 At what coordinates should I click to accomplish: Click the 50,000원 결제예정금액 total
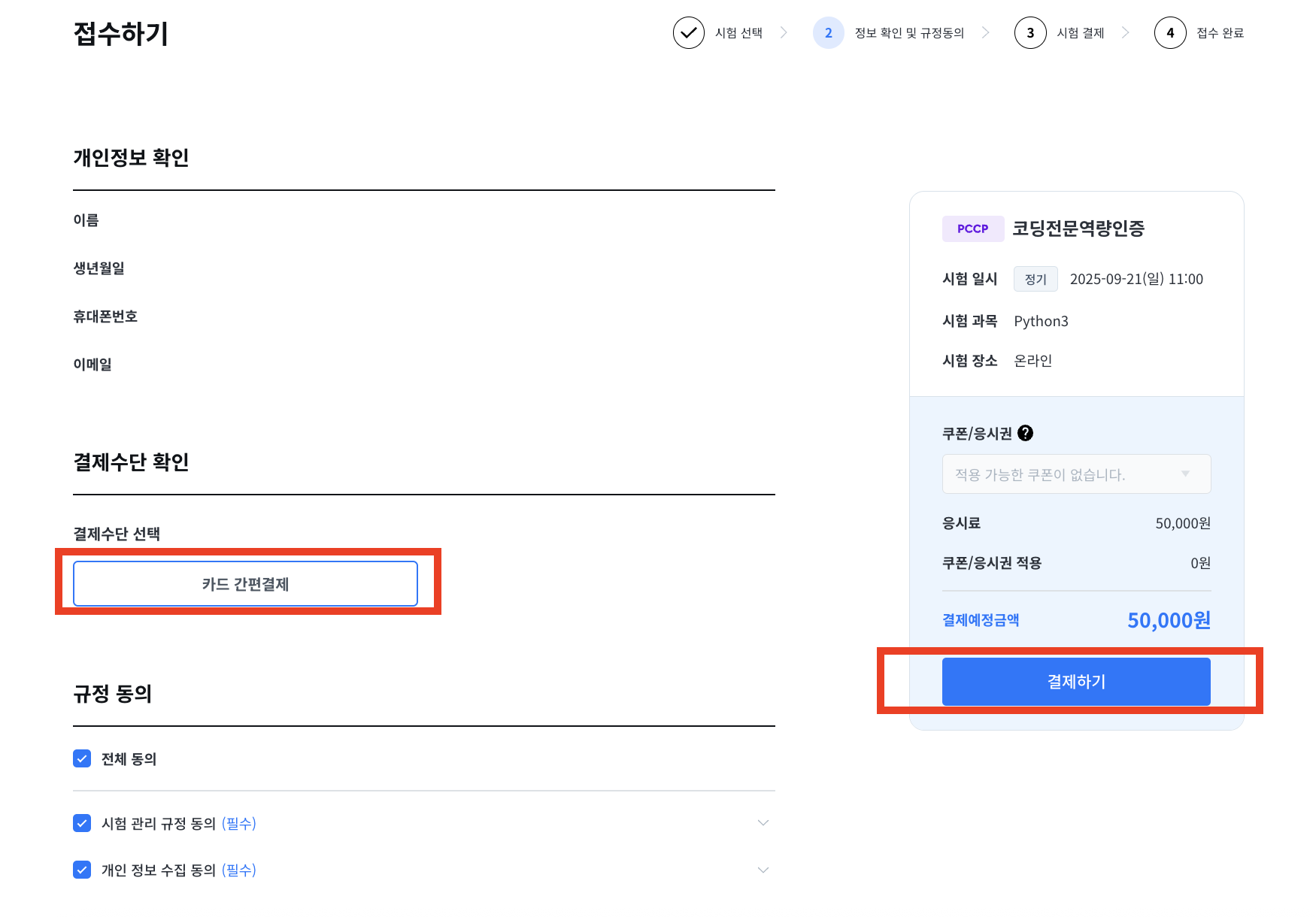pos(1168,620)
